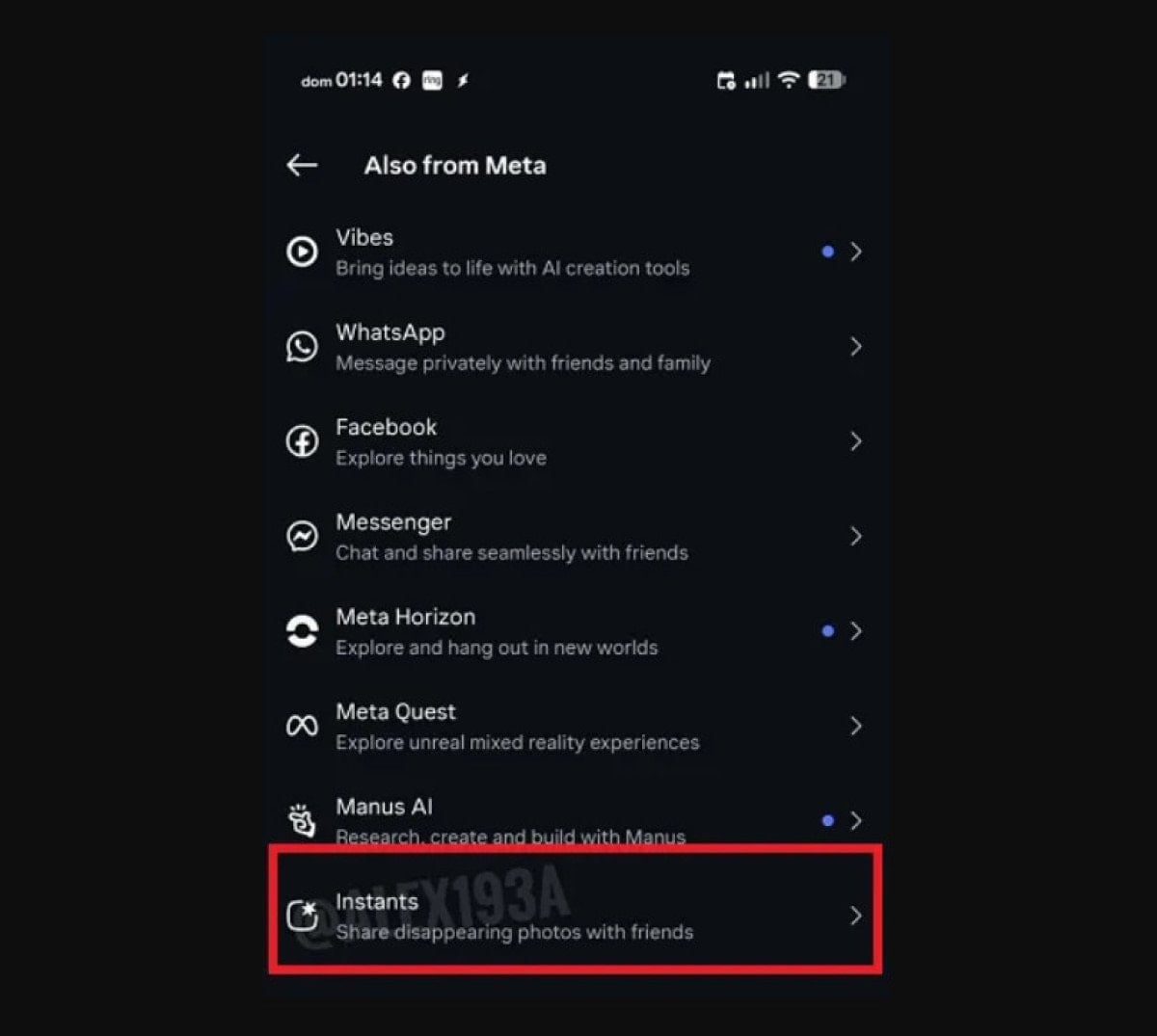
Task: Tap the Meta Horizon logo icon
Action: [302, 631]
